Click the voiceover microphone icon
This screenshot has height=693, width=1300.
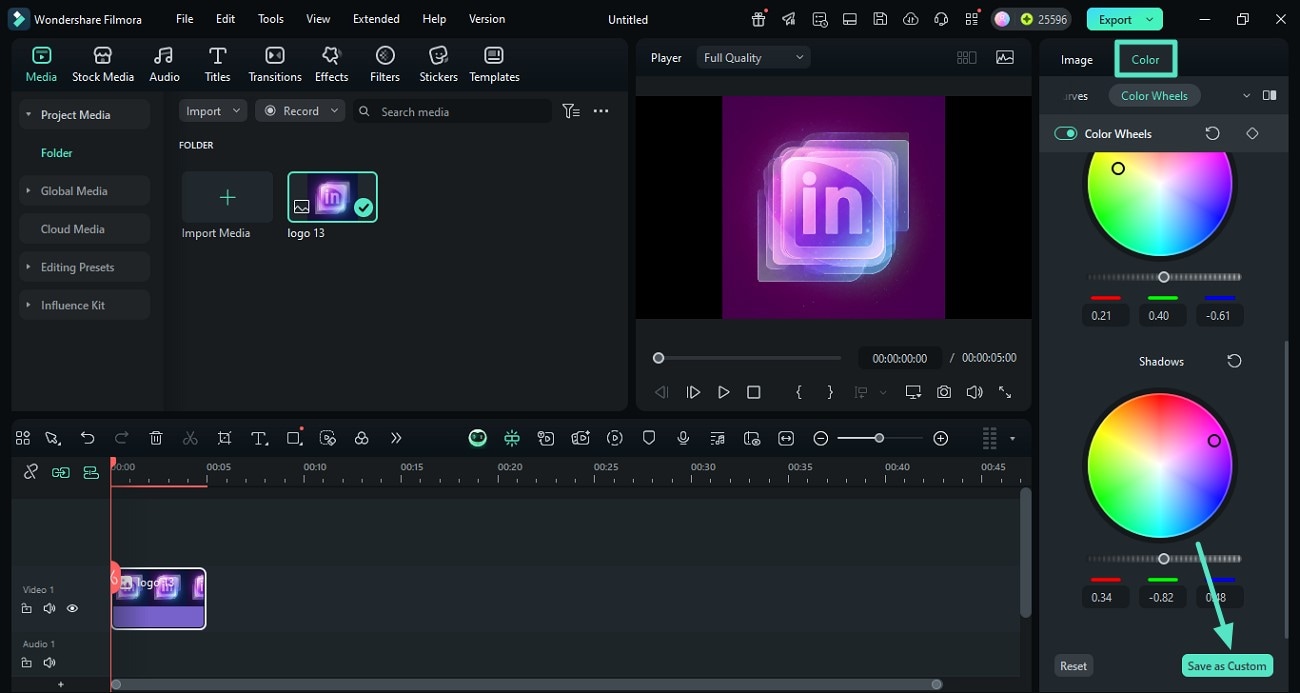pos(683,438)
